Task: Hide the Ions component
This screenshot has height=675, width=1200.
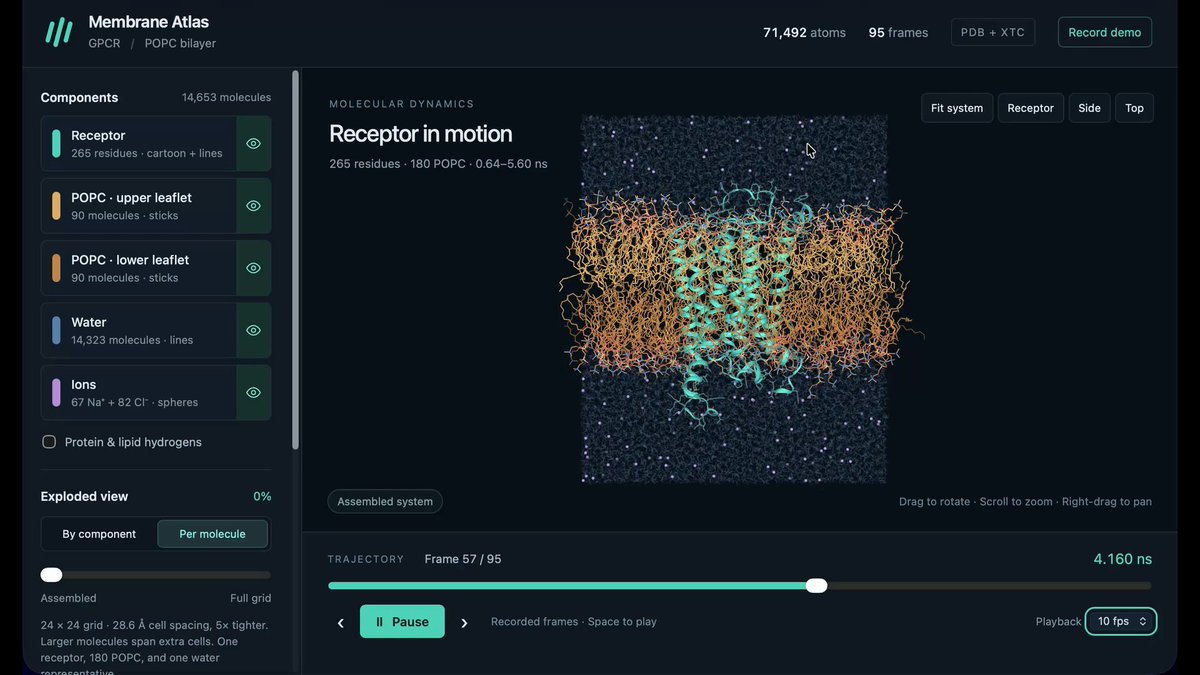Action: [253, 392]
